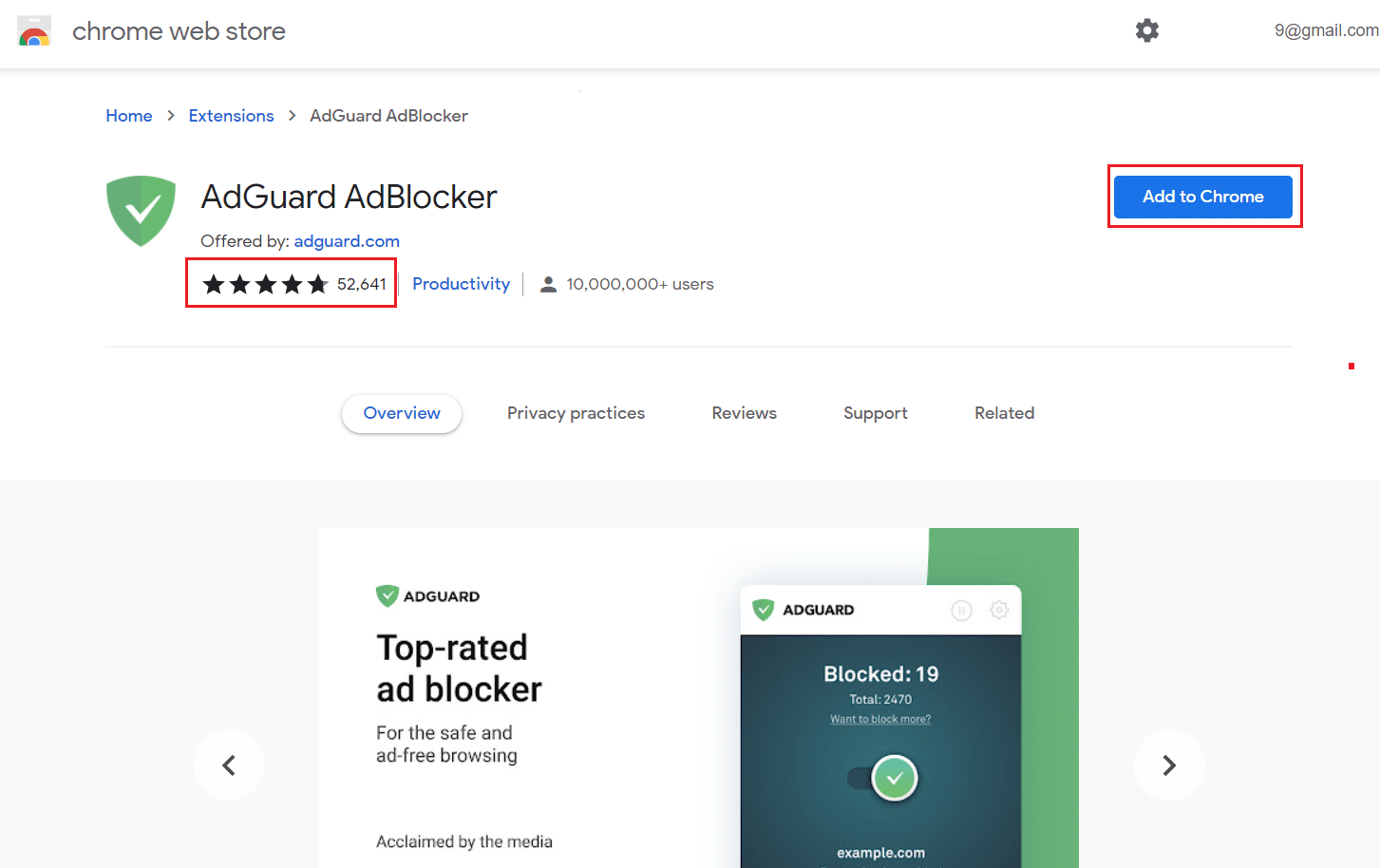1380x868 pixels.
Task: Click the Chrome Web Store logo icon
Action: tap(34, 31)
